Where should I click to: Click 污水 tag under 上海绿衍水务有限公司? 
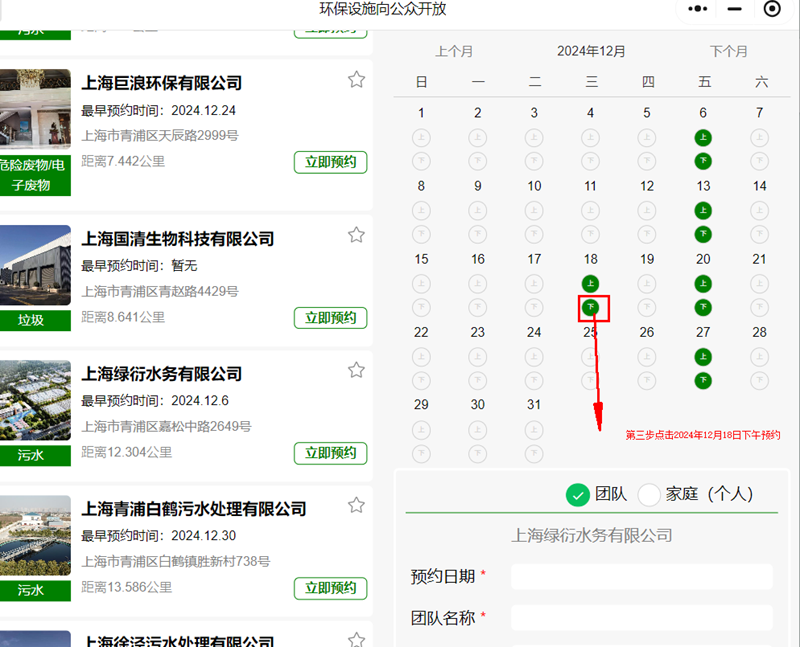[x=35, y=456]
